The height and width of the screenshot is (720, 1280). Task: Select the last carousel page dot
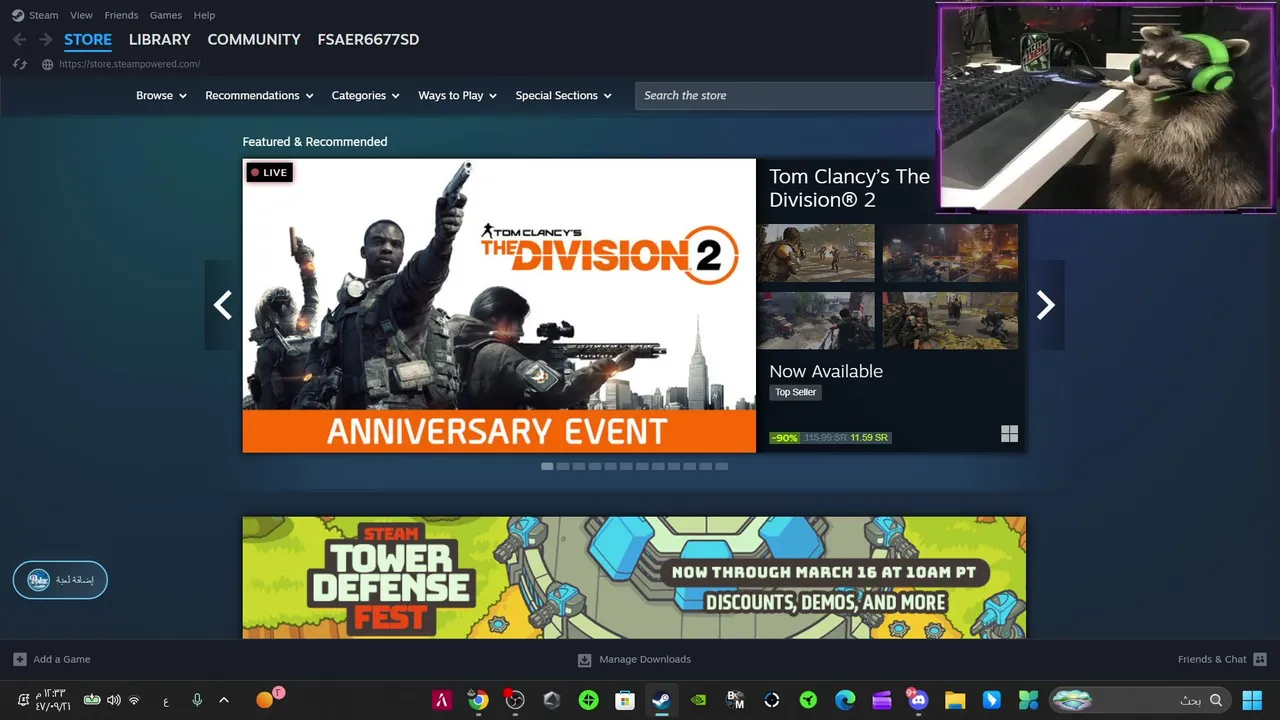coord(722,466)
